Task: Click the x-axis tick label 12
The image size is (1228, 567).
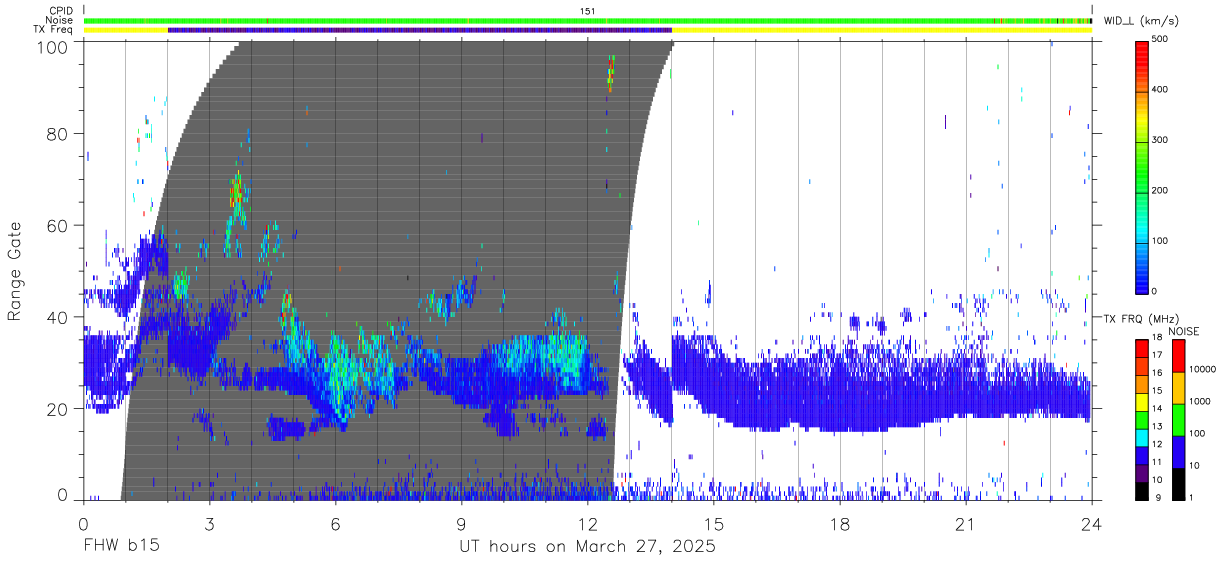Action: click(588, 525)
